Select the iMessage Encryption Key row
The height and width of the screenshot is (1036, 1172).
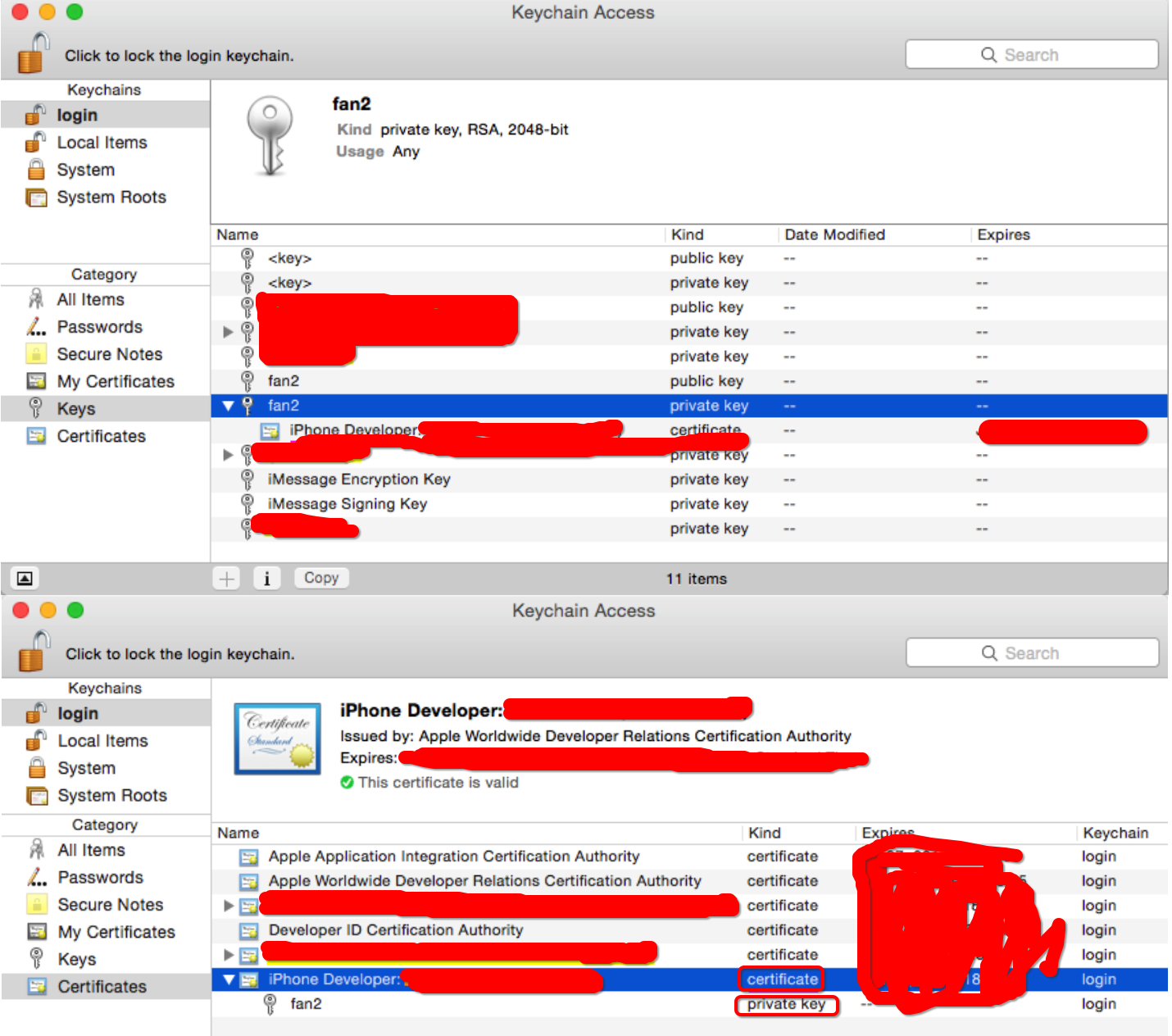pyautogui.click(x=689, y=479)
